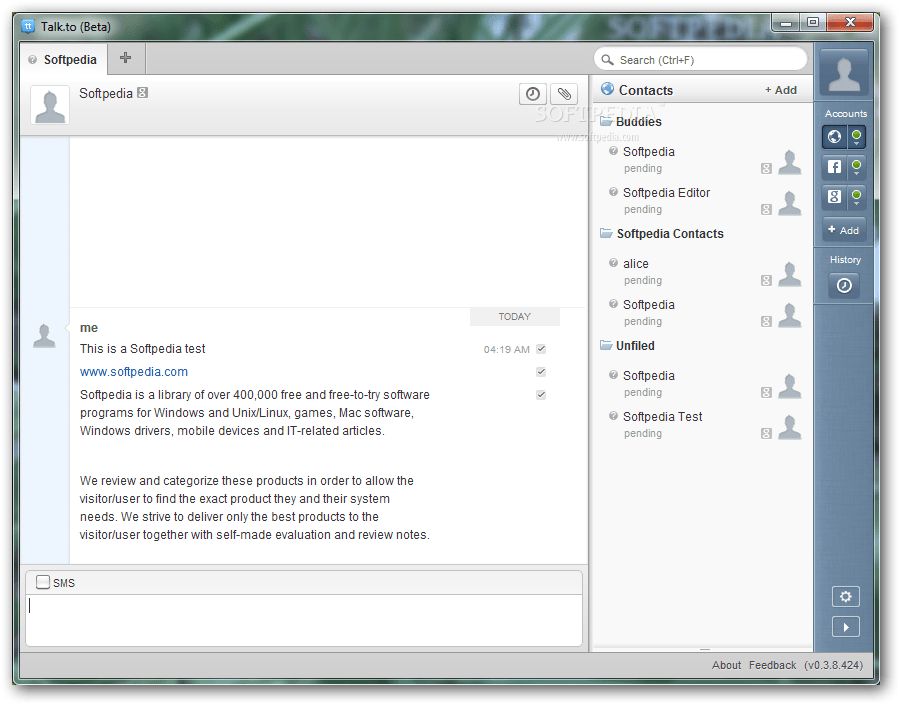Open chat history clock icon in conversation header
The image size is (900, 705).
click(x=533, y=94)
